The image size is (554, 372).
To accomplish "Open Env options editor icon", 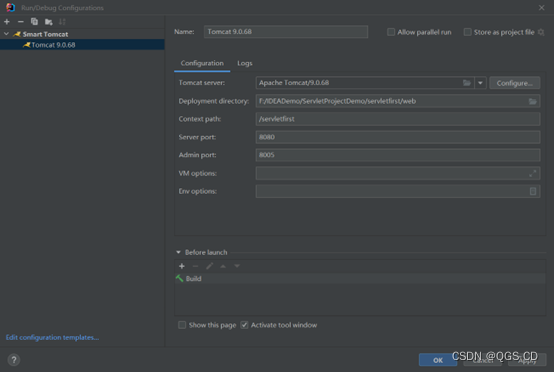I will tap(533, 191).
